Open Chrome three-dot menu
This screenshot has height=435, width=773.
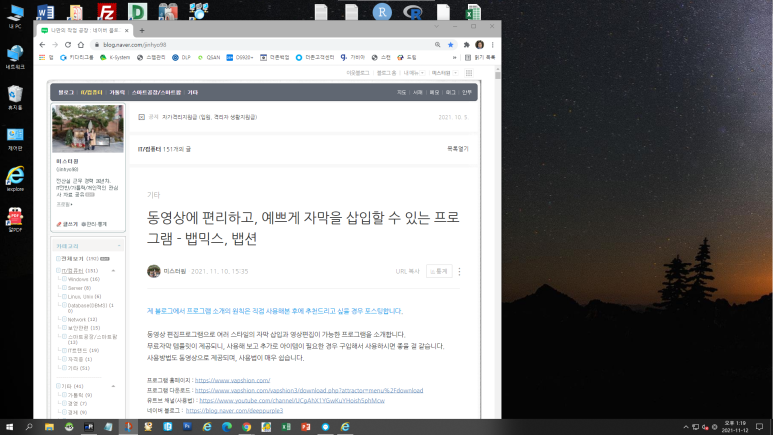(492, 45)
